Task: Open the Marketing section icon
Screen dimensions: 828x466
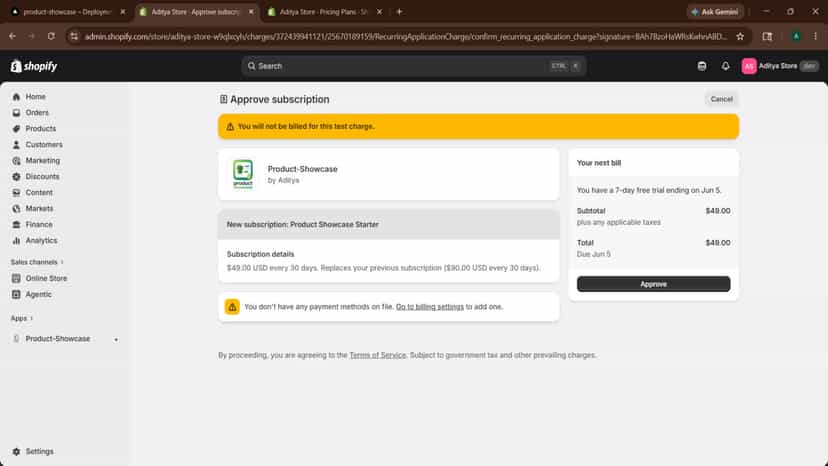Action: (16, 161)
